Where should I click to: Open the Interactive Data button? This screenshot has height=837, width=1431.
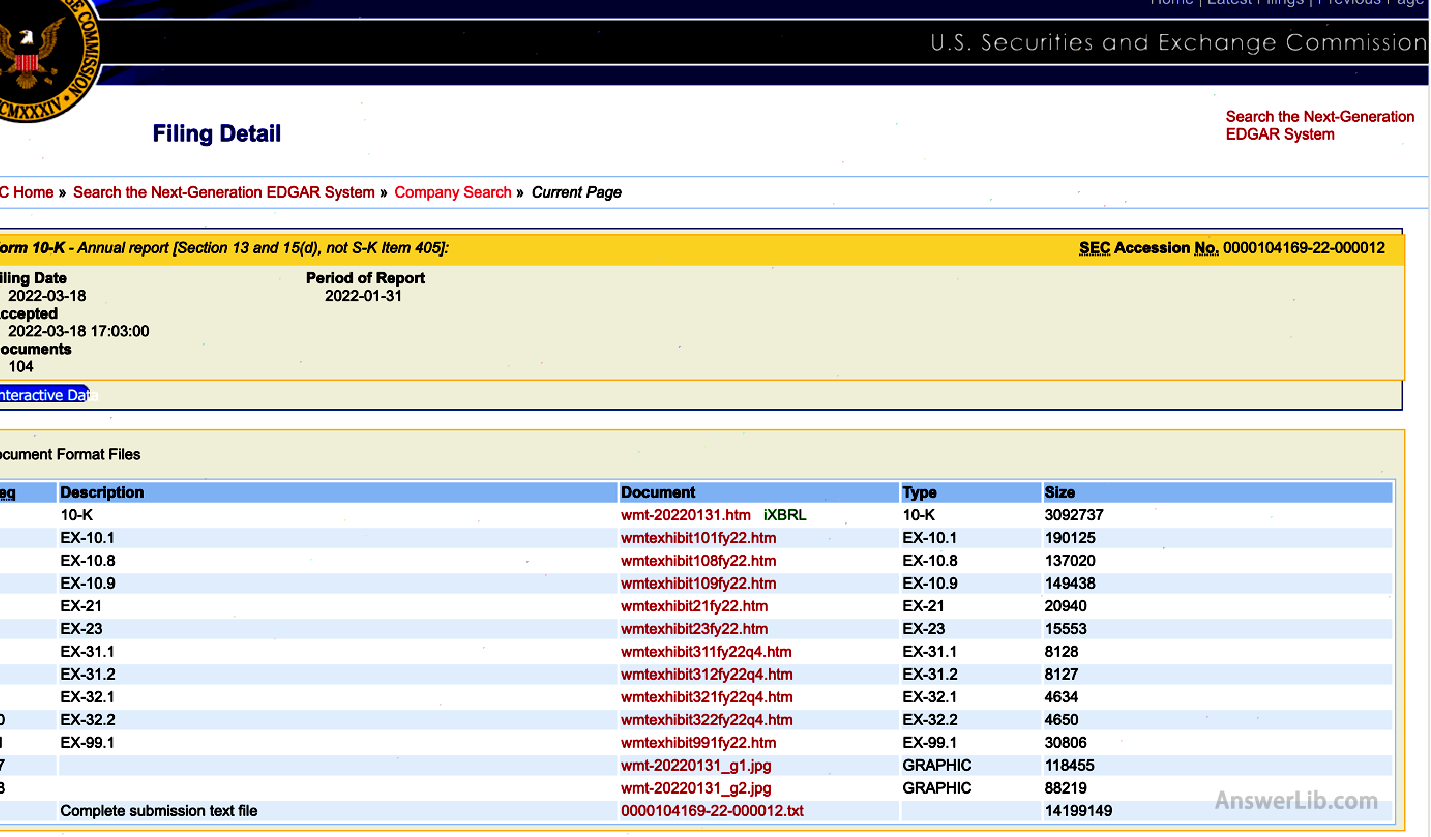click(x=44, y=395)
